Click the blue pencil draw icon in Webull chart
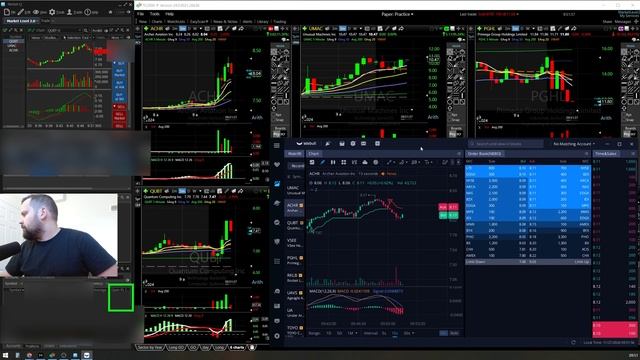 coord(322,162)
